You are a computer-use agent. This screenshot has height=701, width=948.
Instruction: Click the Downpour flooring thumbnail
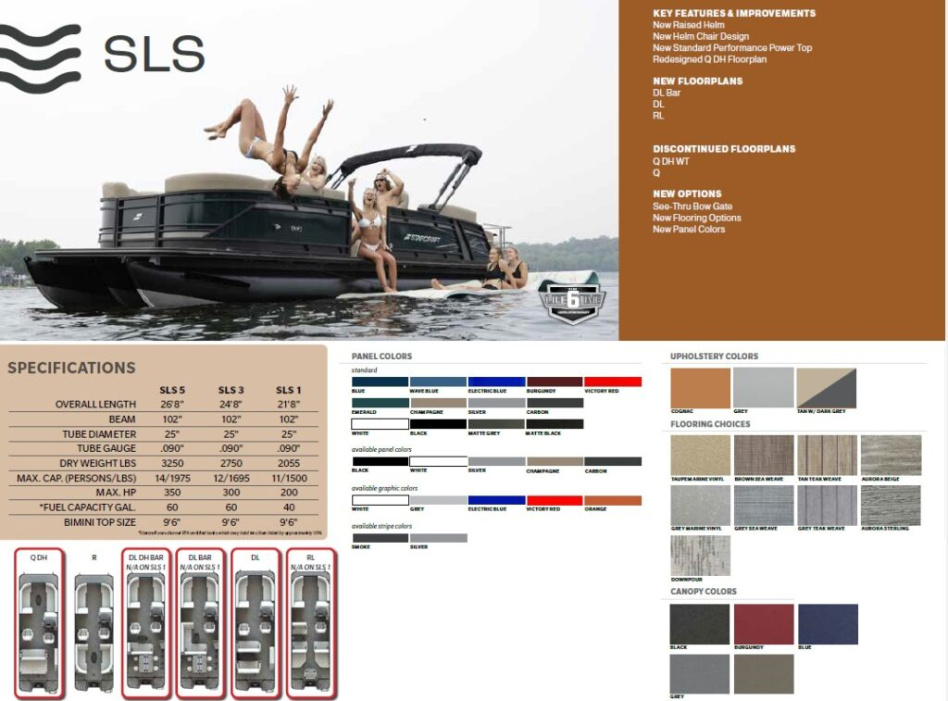tap(700, 554)
